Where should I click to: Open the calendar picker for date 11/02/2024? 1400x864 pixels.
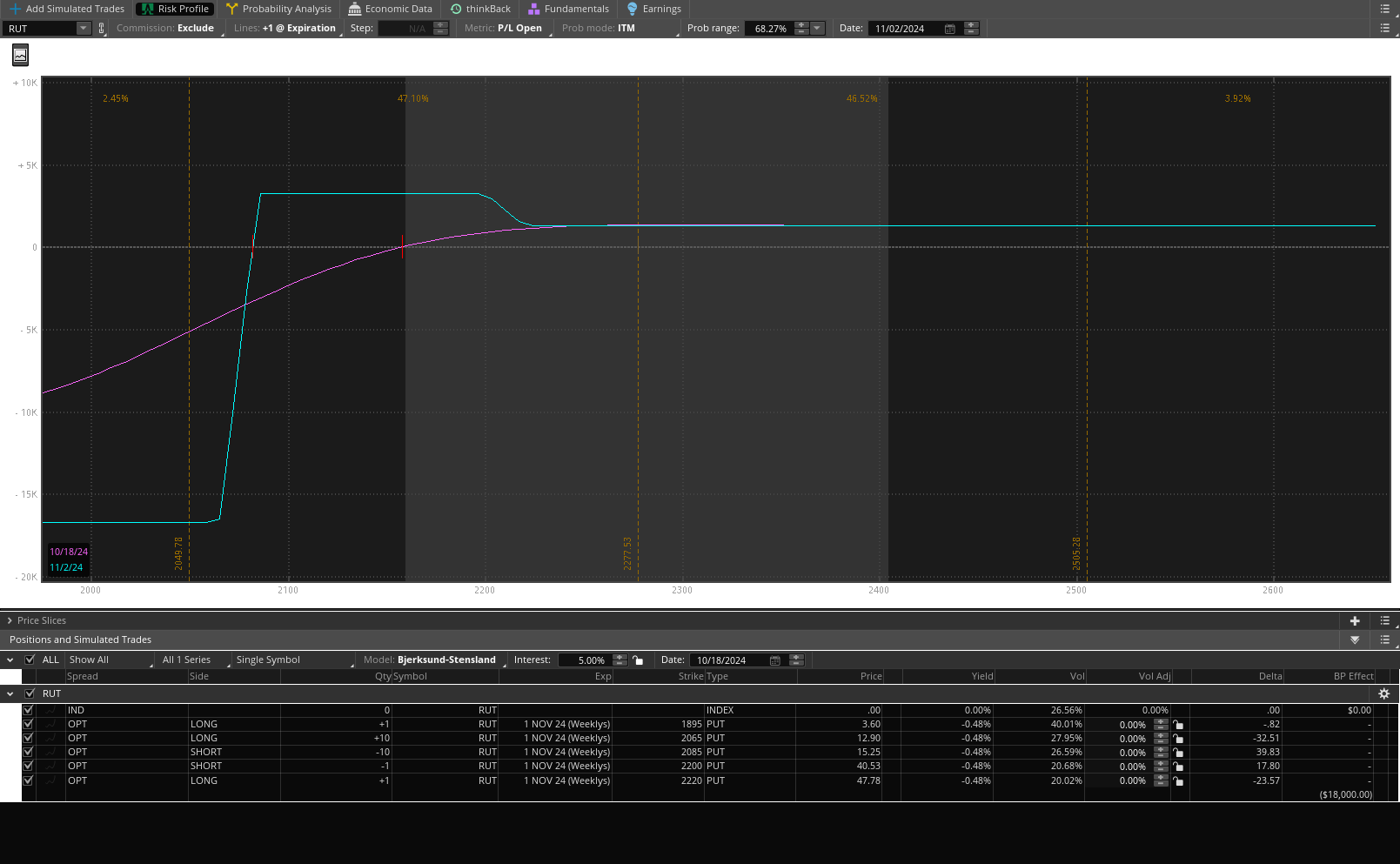click(x=949, y=29)
